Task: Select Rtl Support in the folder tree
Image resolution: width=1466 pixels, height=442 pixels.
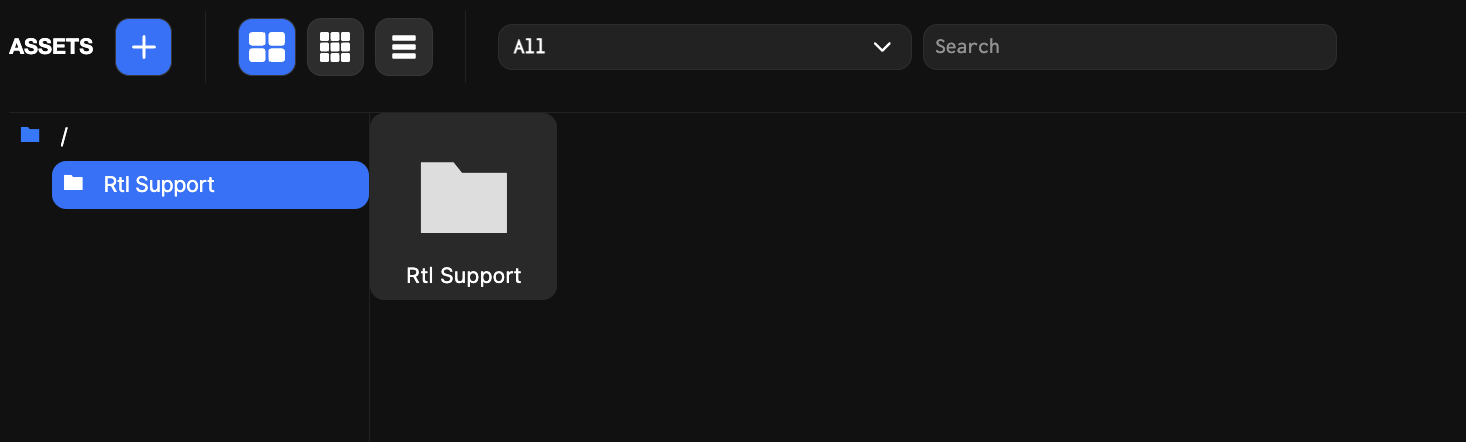Action: coord(210,185)
